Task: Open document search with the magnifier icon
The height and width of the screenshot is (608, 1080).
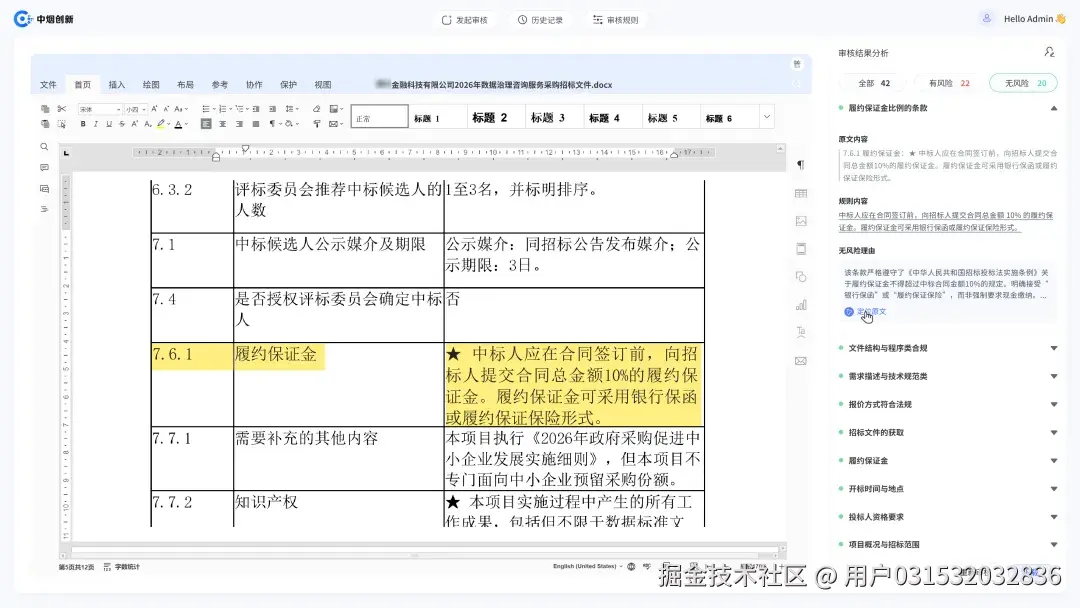Action: [x=44, y=146]
